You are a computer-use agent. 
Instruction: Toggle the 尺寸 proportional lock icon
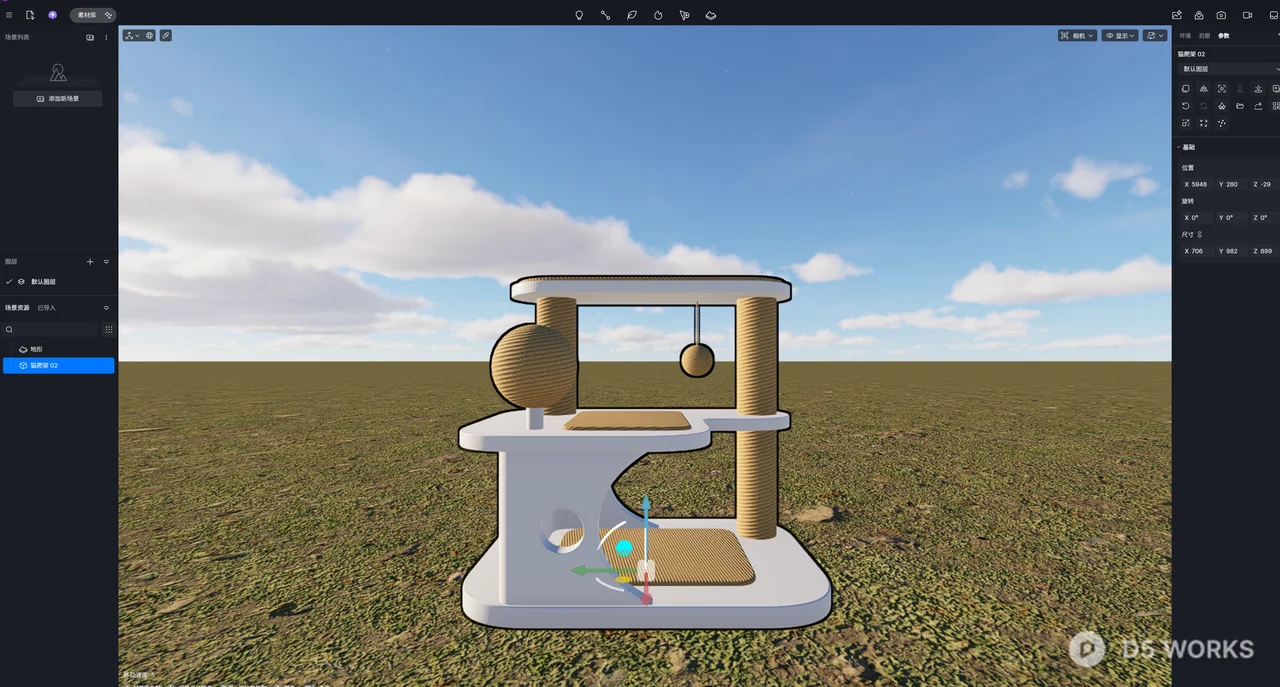coord(1200,235)
